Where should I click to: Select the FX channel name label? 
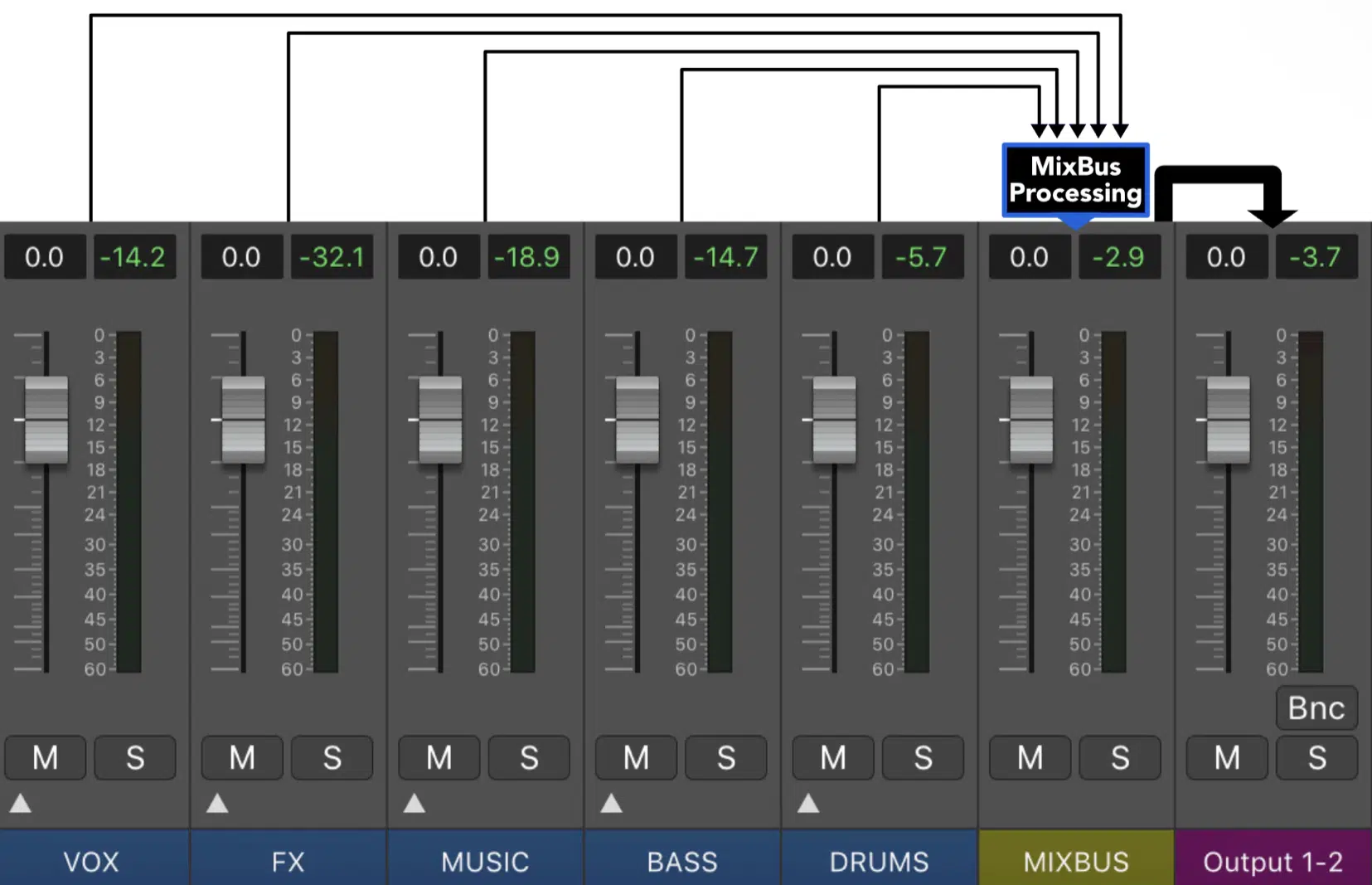pyautogui.click(x=288, y=858)
